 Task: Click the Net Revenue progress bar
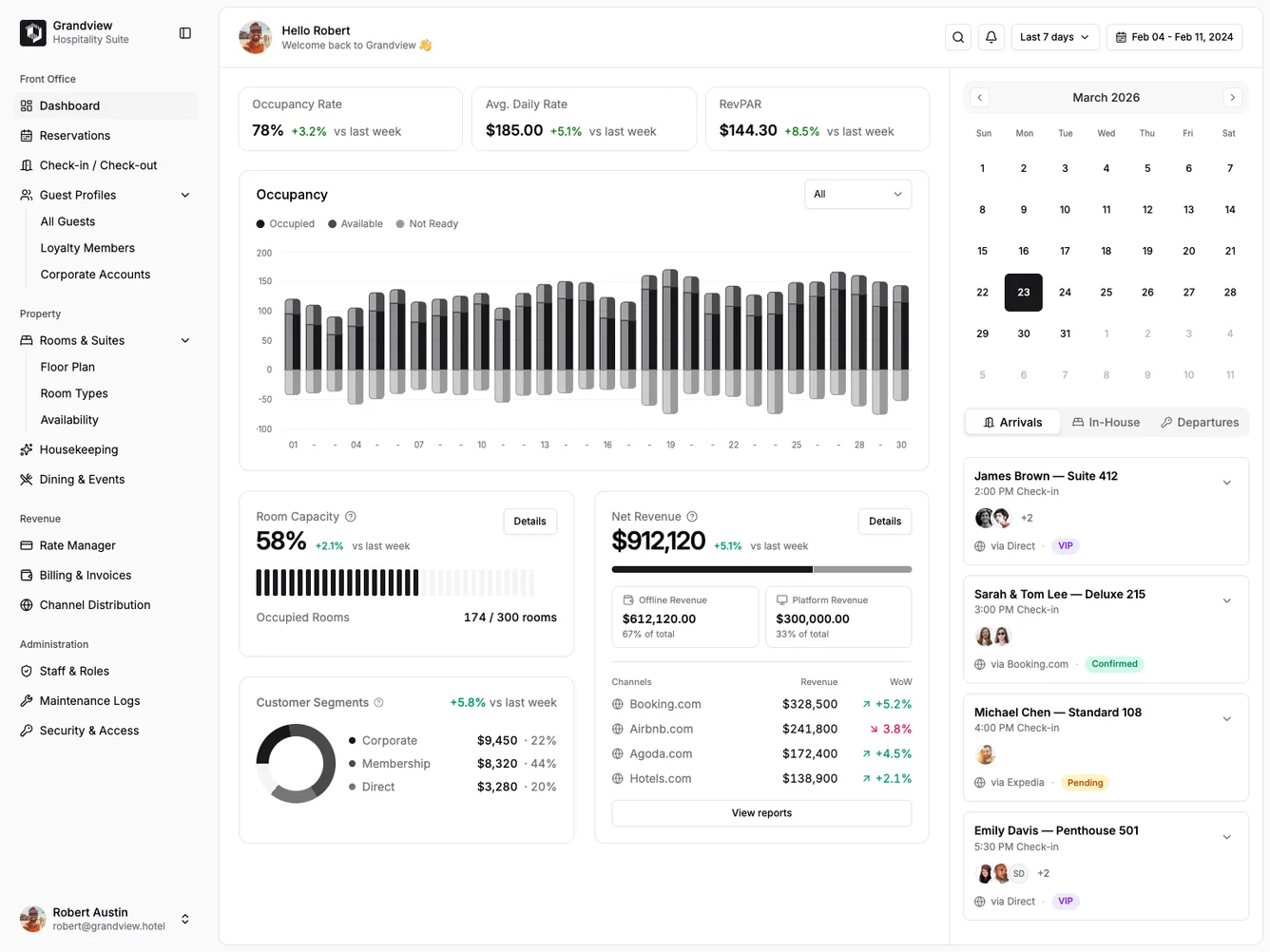pos(760,570)
